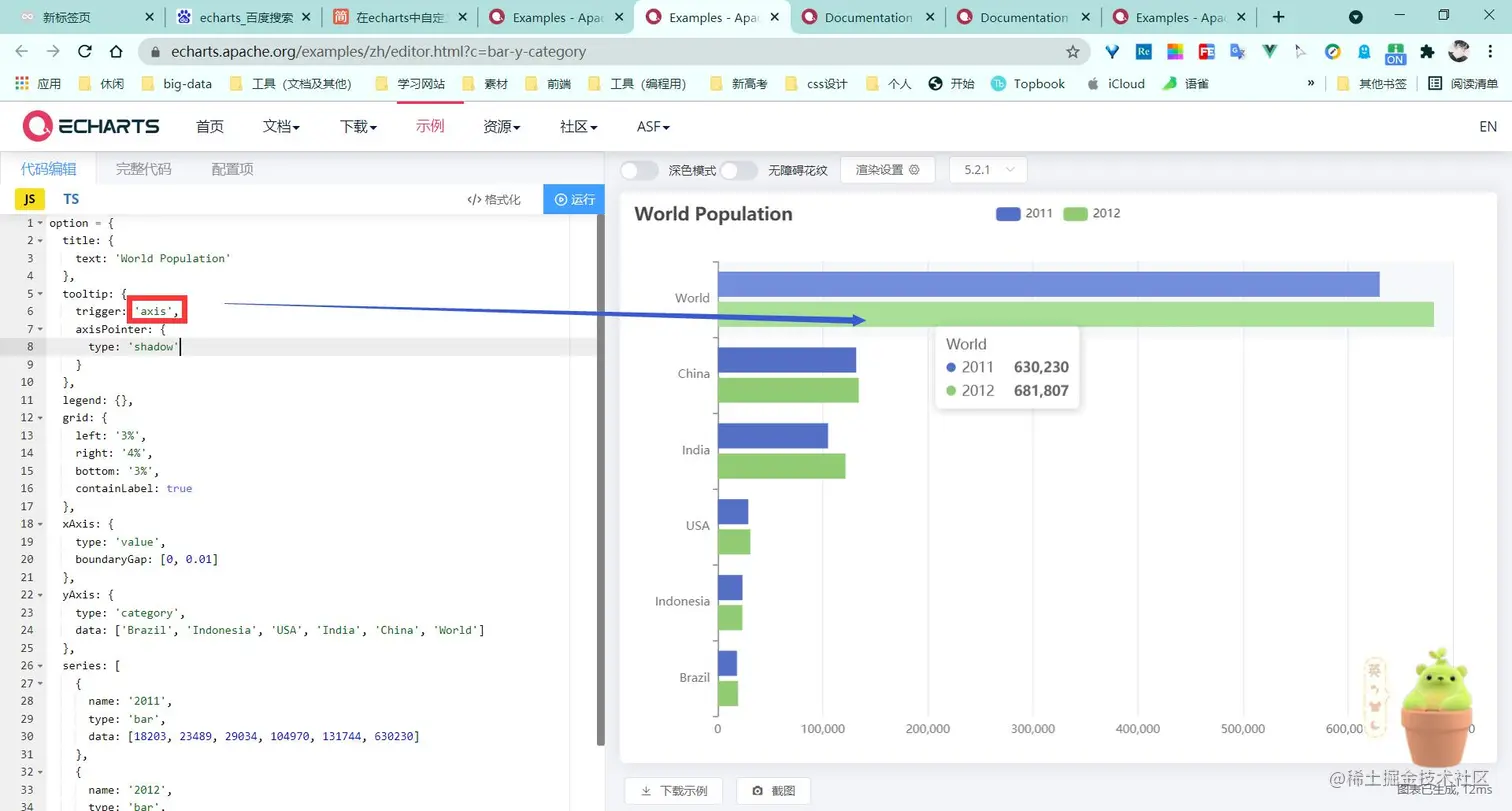Viewport: 1512px width, 811px height.
Task: Expand the 文档 navigation dropdown
Action: pos(281,126)
